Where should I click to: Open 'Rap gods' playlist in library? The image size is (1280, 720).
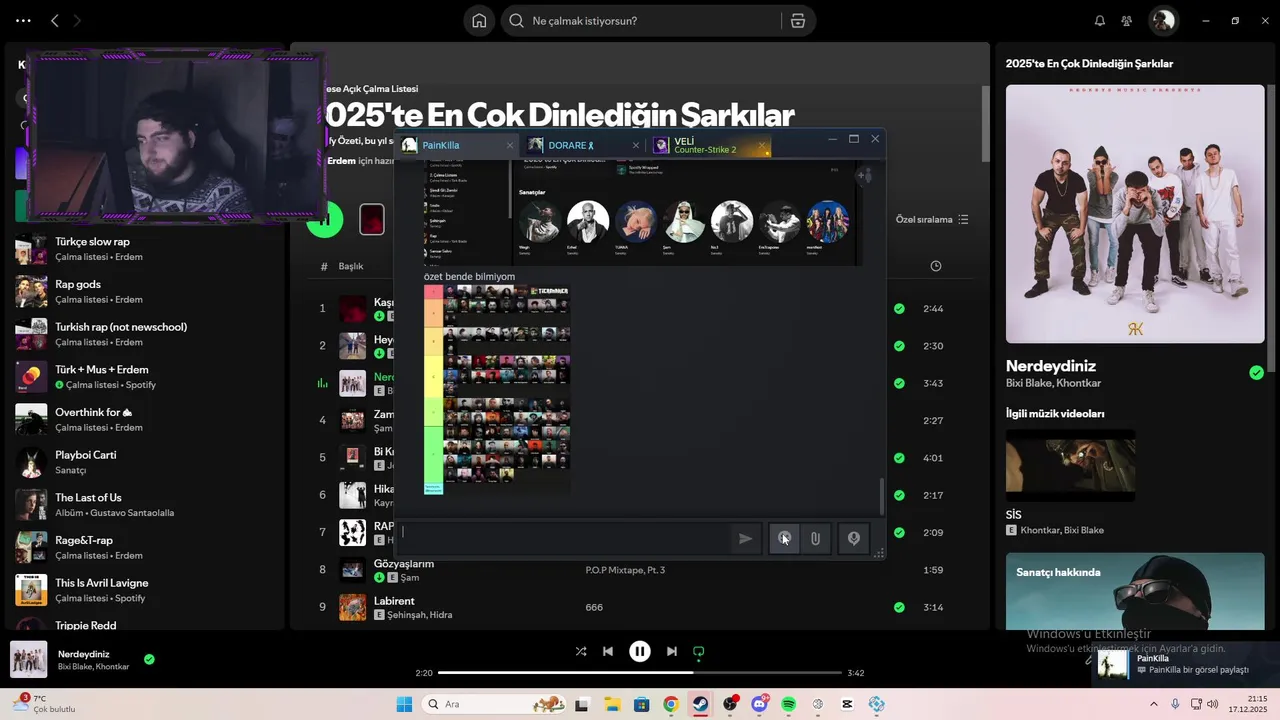(147, 291)
